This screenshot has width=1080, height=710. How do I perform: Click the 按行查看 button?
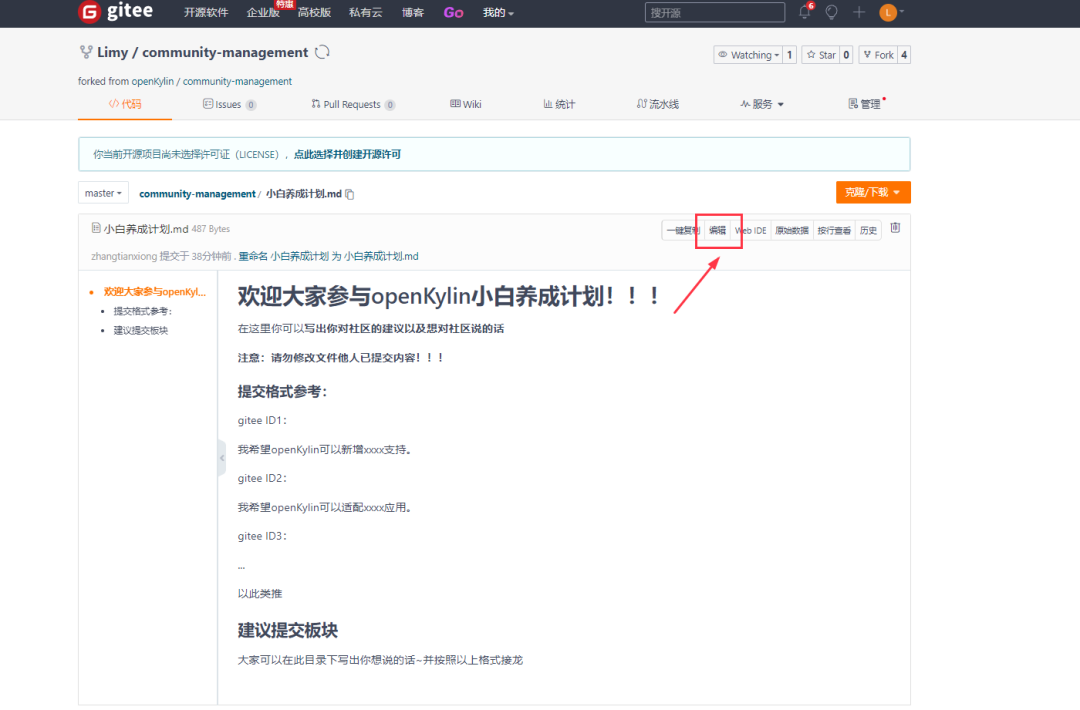coord(834,230)
